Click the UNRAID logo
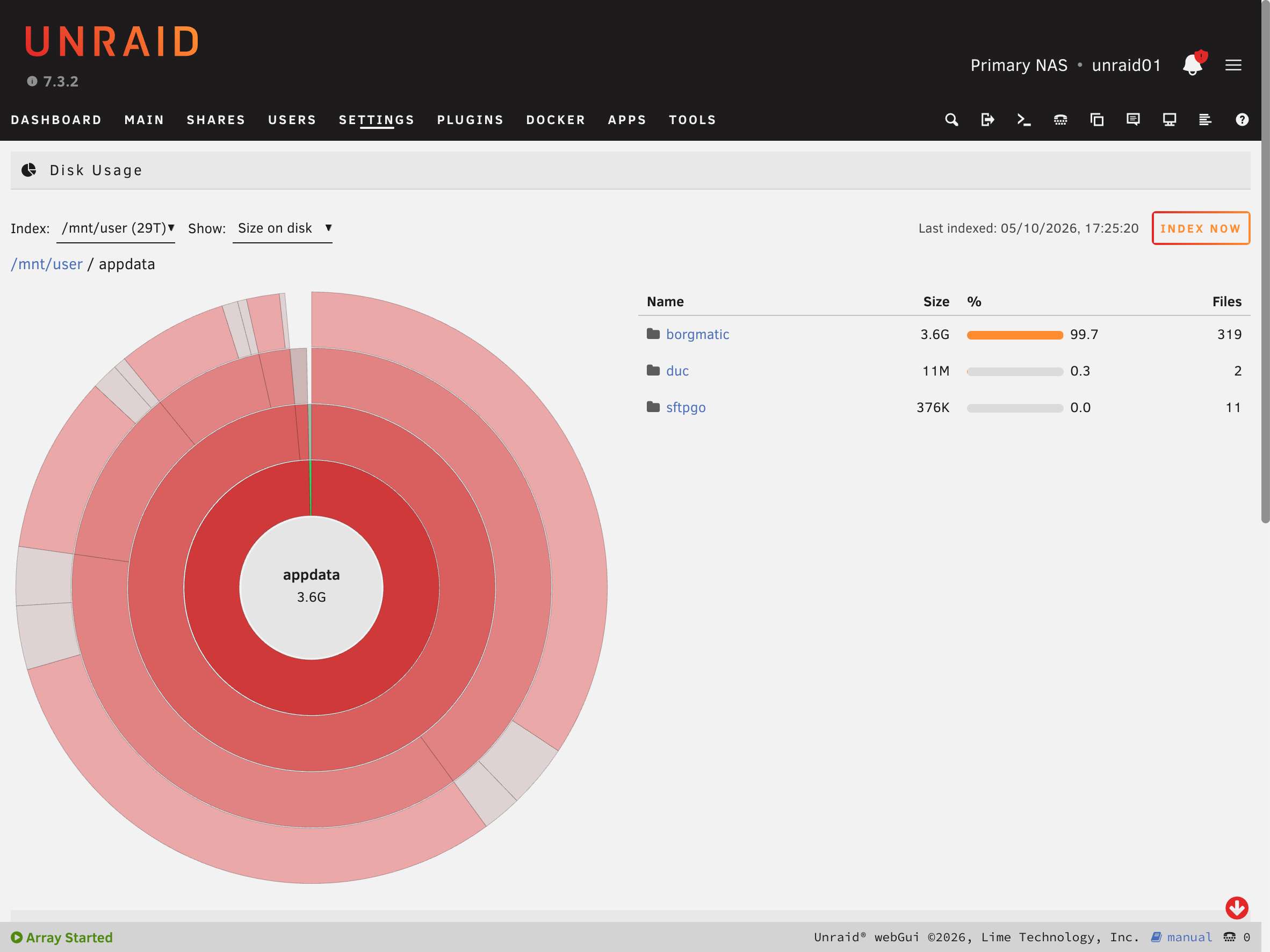 [x=112, y=41]
